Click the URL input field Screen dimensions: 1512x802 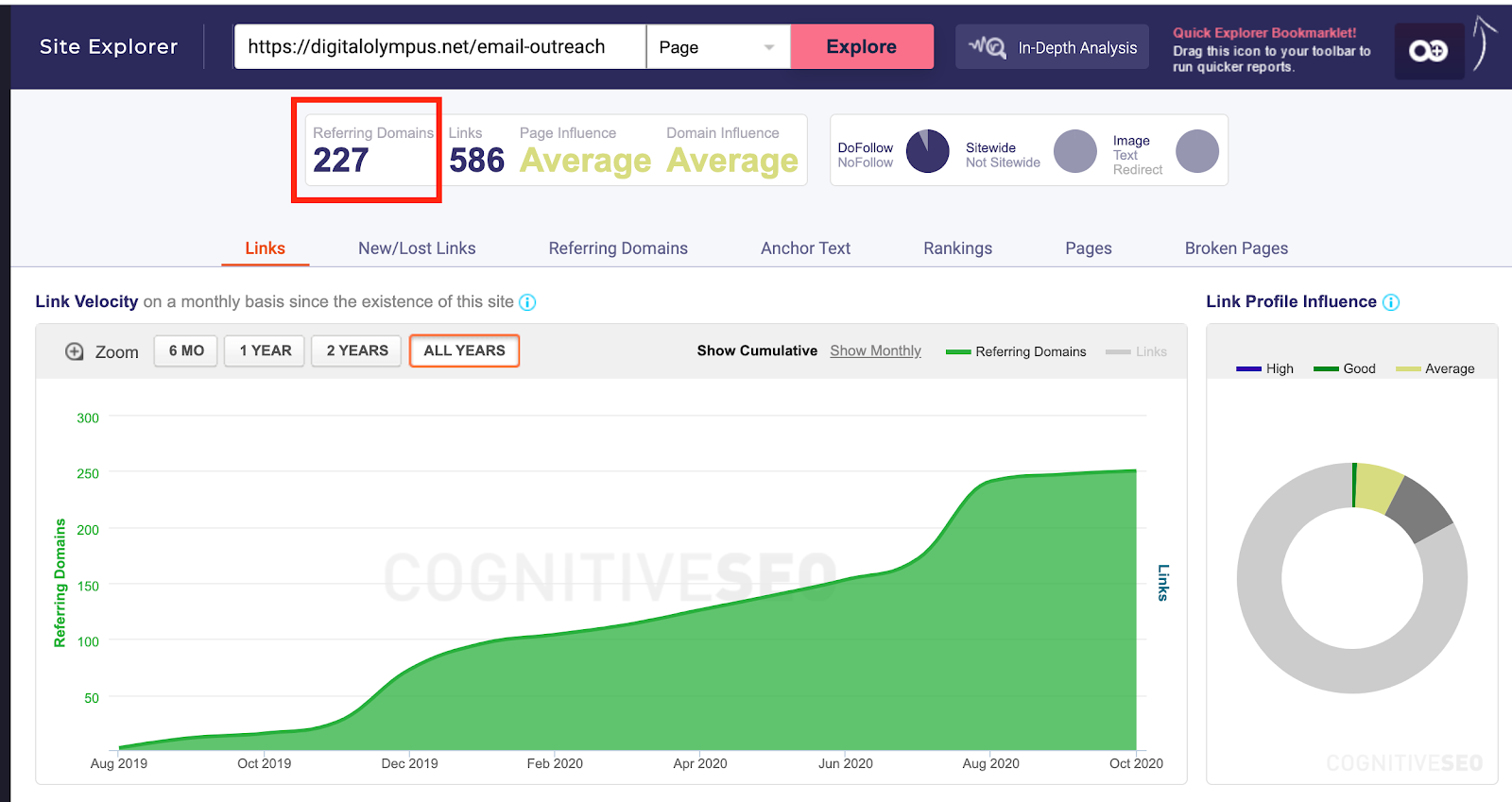(440, 46)
